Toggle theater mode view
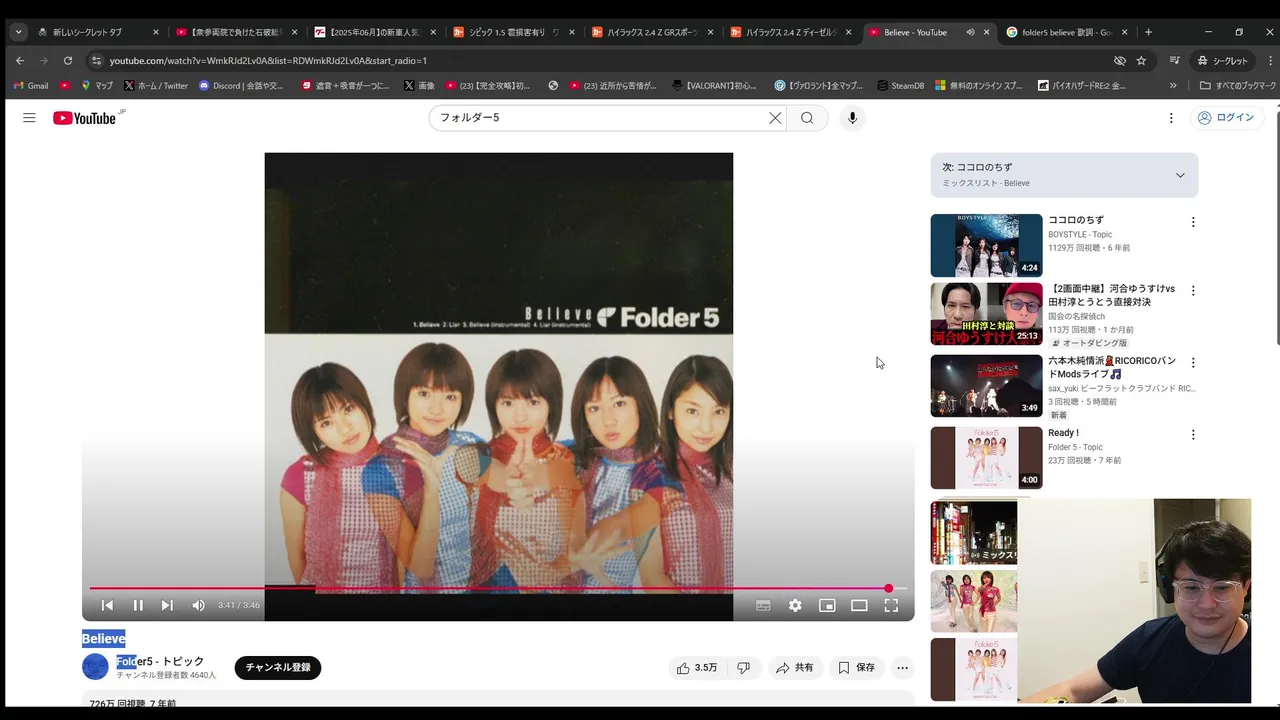The height and width of the screenshot is (720, 1280). point(859,605)
